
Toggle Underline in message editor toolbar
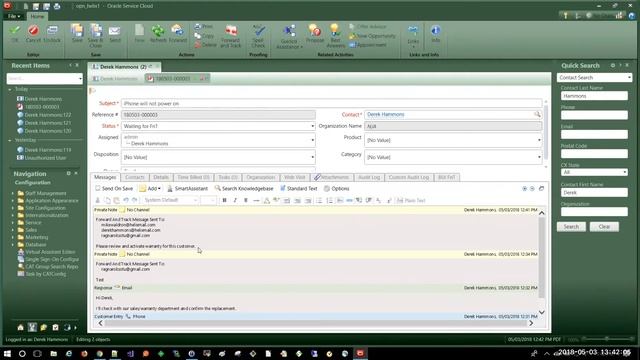tap(245, 200)
